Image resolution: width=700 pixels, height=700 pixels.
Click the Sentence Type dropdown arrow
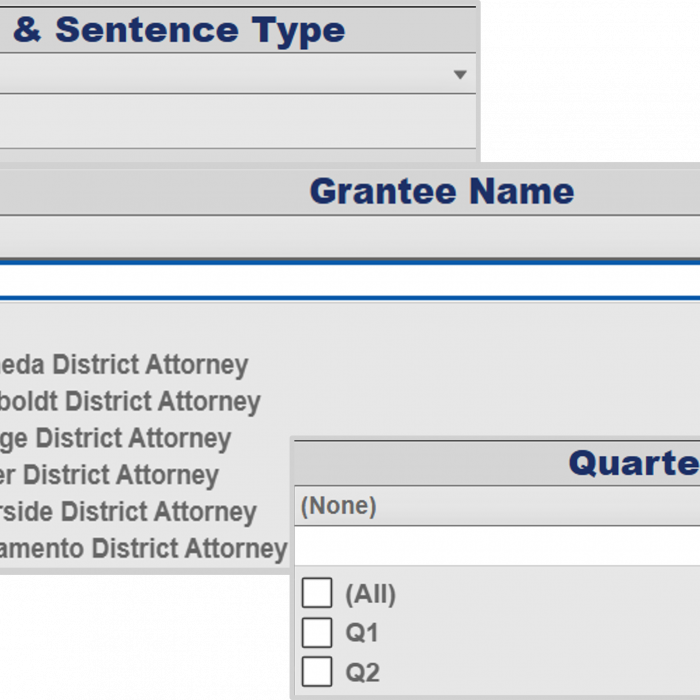tap(459, 75)
